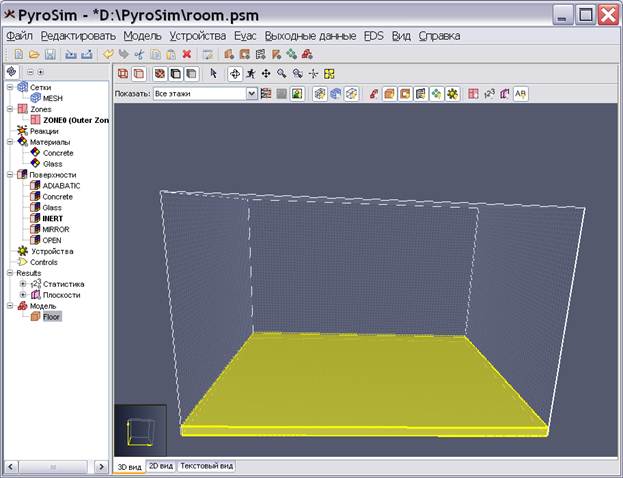Collapse the Материалы tree node
Viewport: 623px width, 478px height.
10,142
